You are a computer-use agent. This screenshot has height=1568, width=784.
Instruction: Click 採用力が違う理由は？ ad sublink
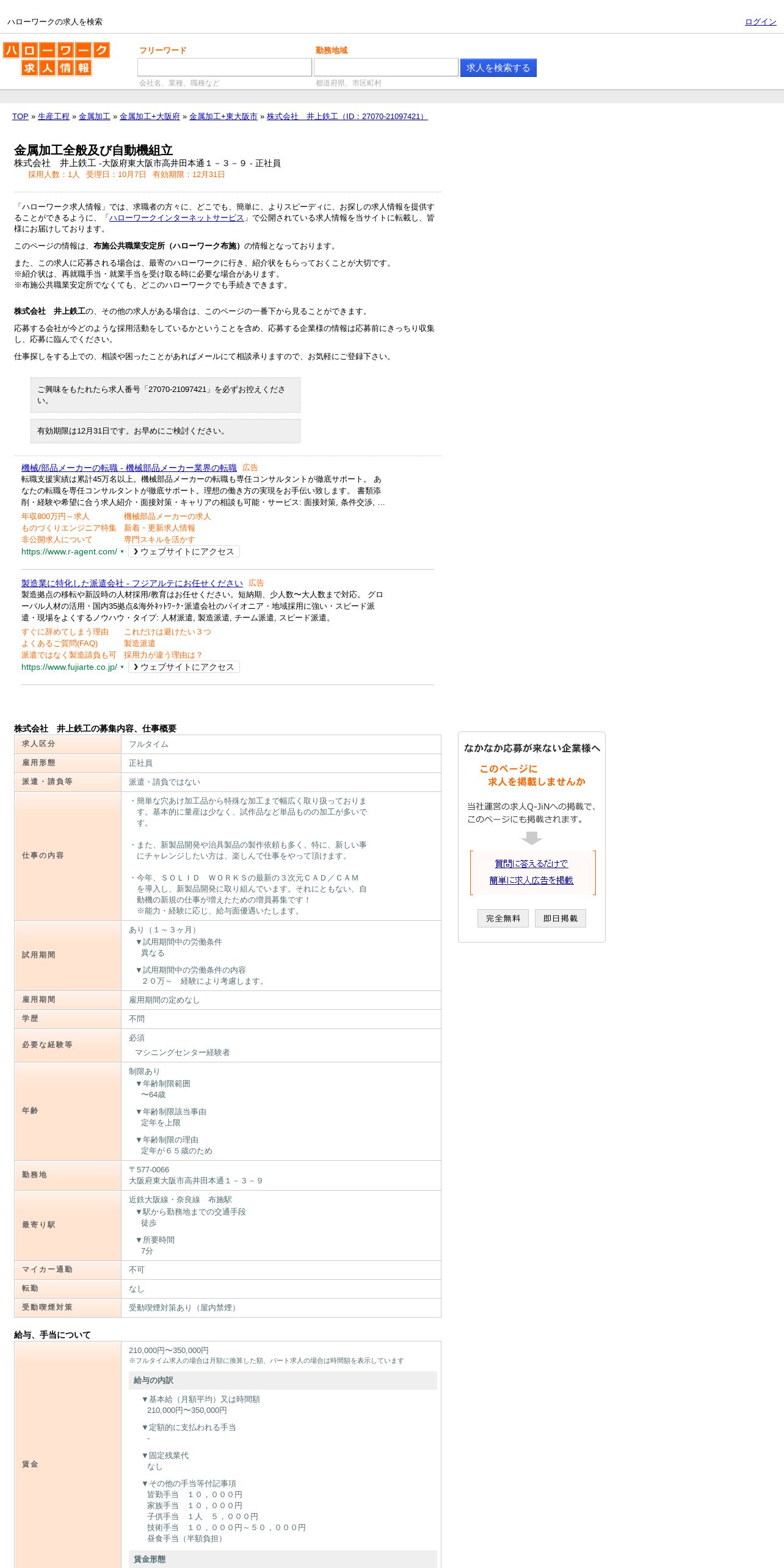pos(164,655)
